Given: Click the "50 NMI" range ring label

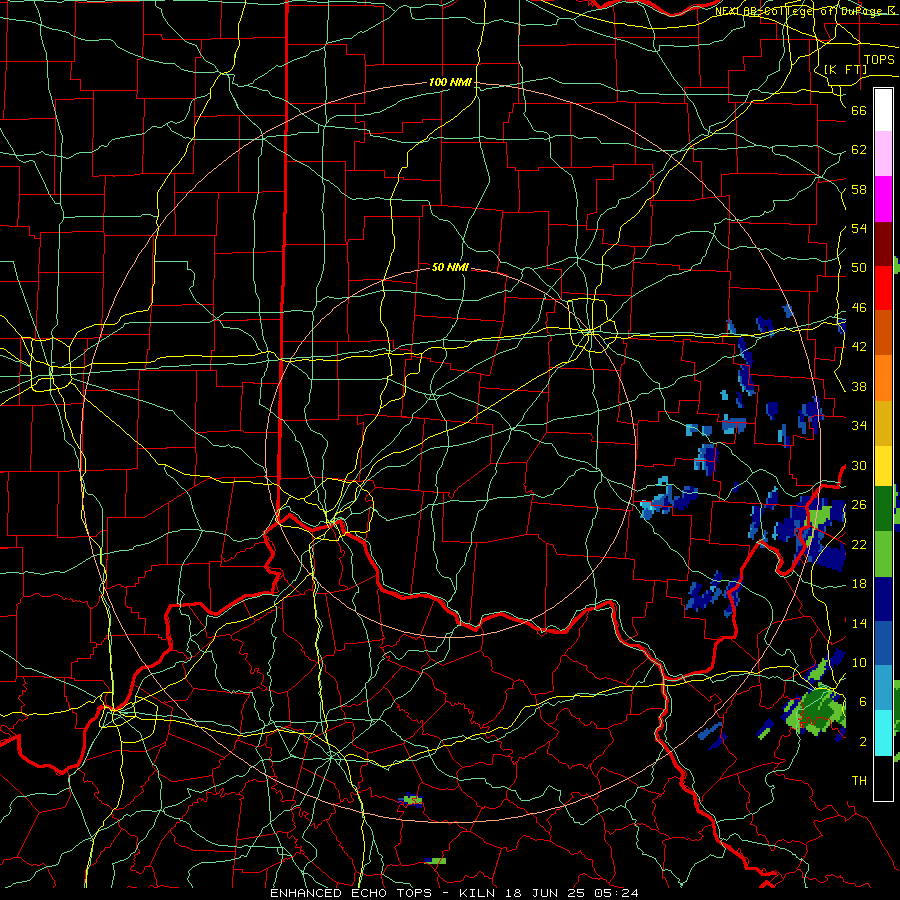Looking at the screenshot, I should point(450,267).
